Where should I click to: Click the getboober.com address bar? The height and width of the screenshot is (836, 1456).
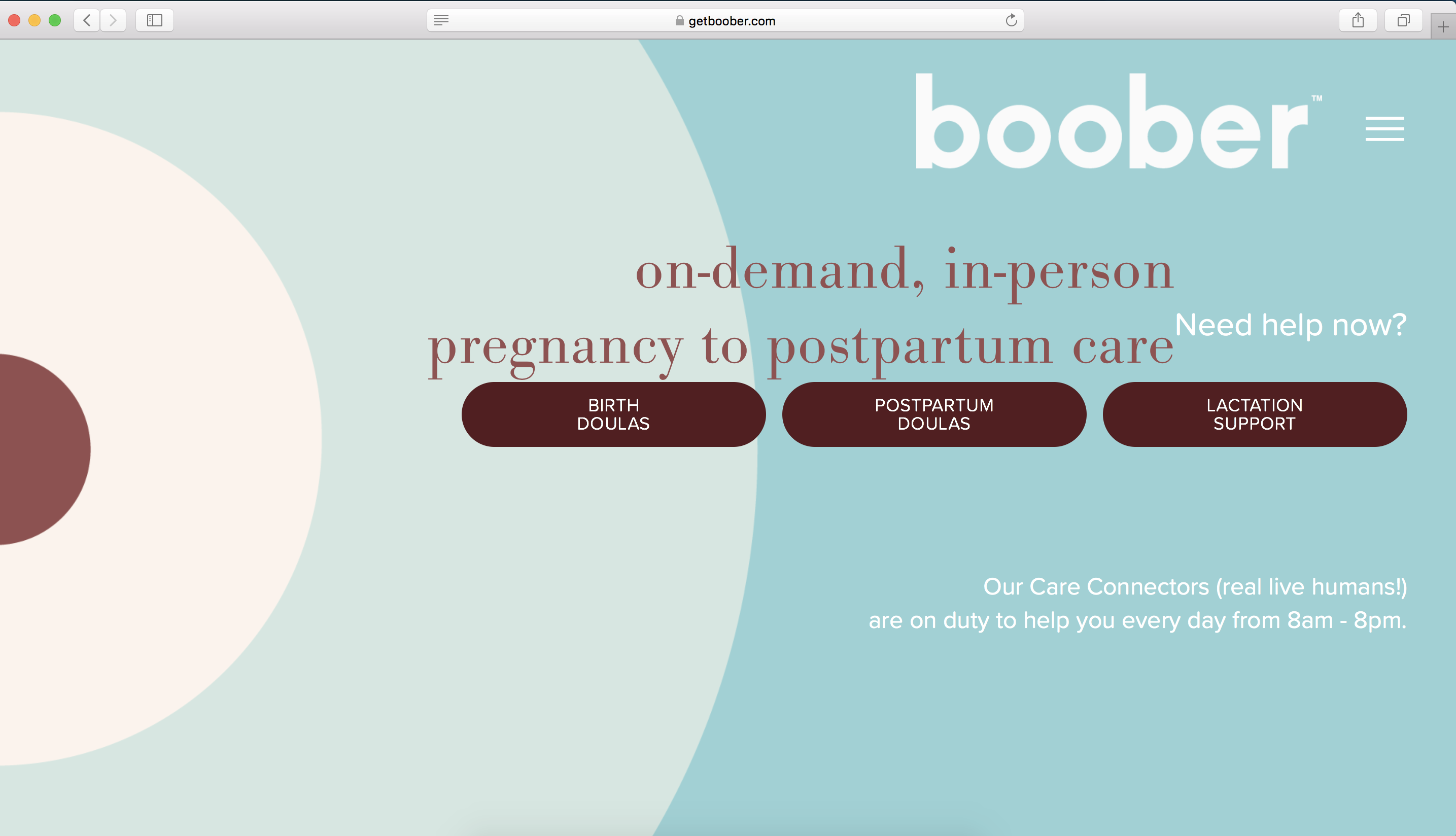click(725, 21)
